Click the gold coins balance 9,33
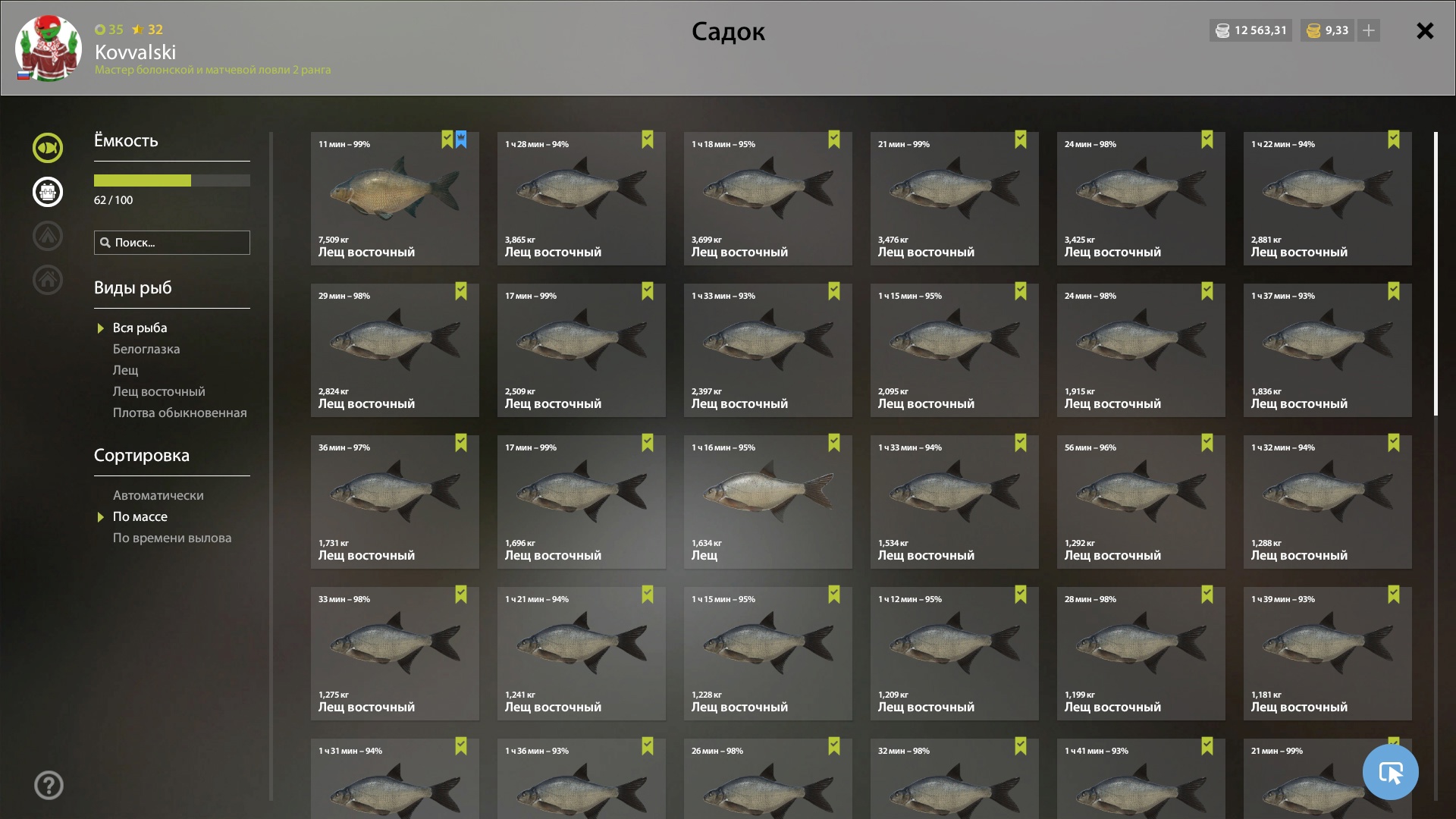1456x819 pixels. (1327, 30)
